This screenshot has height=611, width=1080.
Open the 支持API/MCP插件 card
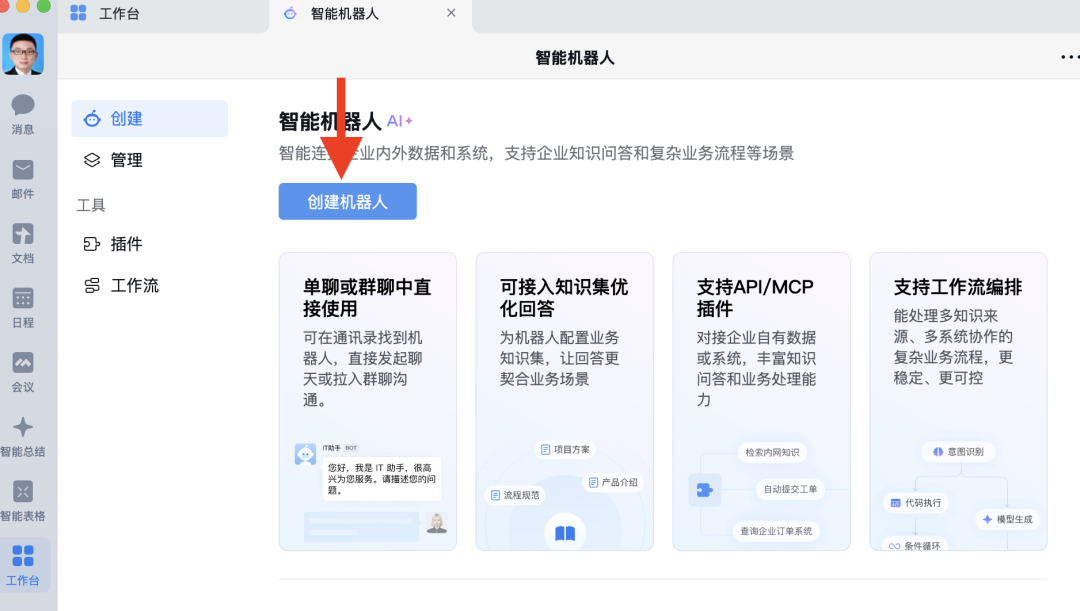[761, 400]
